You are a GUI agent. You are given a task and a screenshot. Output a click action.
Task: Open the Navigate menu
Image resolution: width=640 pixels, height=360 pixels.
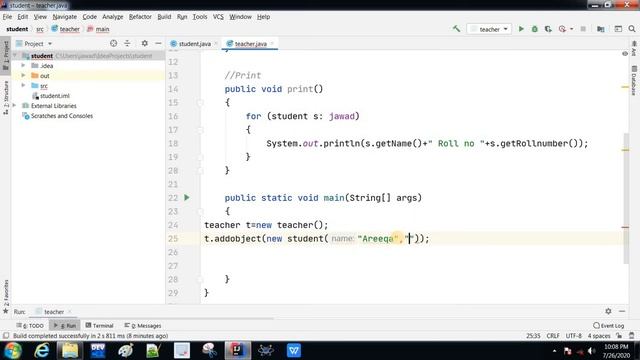(x=64, y=17)
